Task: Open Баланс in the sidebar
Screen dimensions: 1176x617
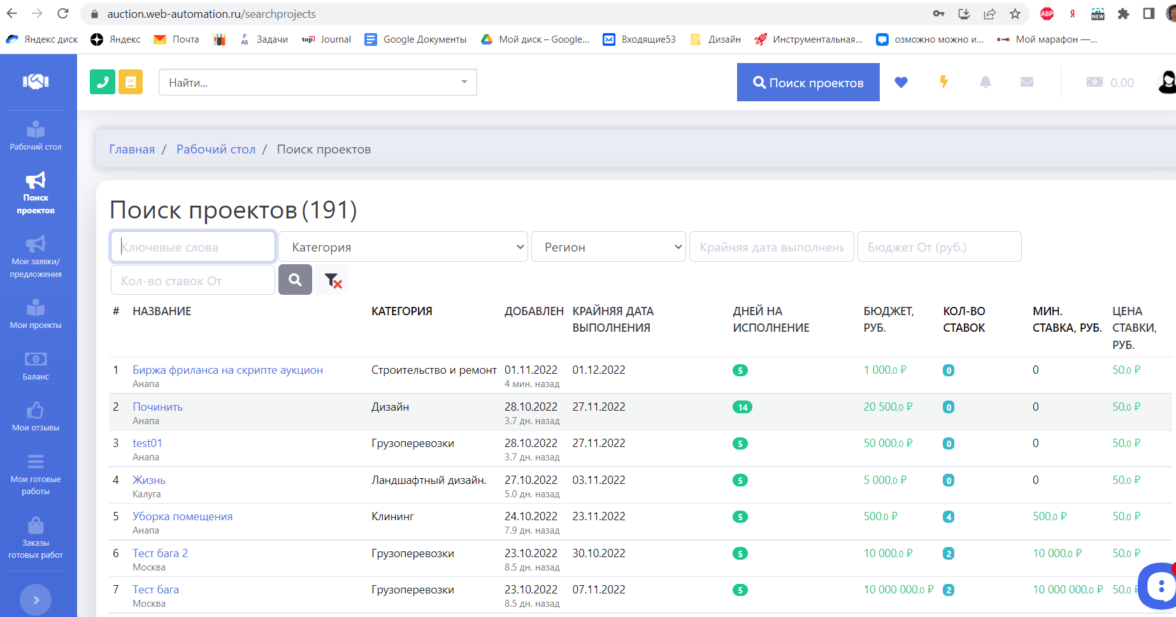Action: point(36,366)
